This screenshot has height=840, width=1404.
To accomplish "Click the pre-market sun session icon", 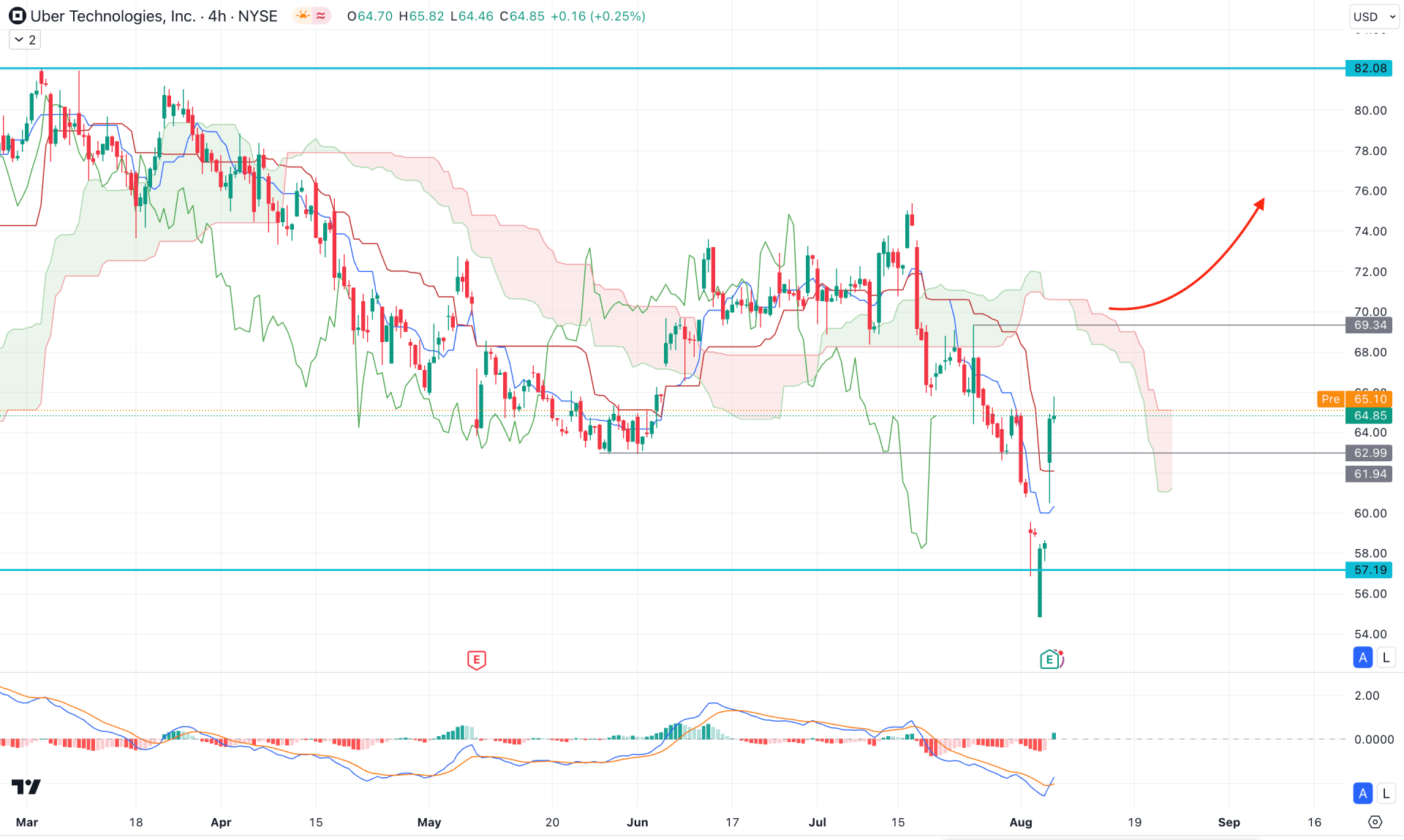I will pyautogui.click(x=303, y=16).
